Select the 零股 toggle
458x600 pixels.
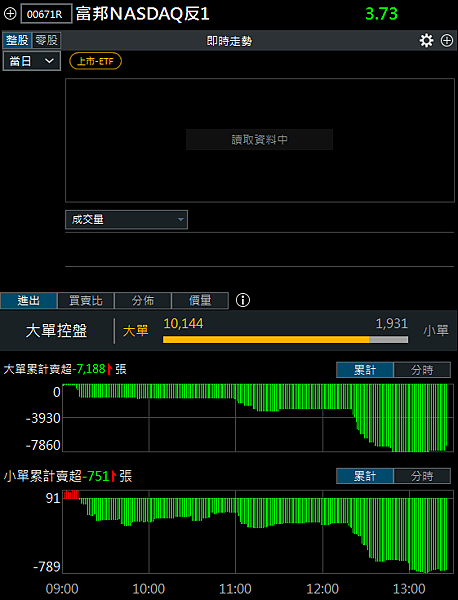(46, 41)
